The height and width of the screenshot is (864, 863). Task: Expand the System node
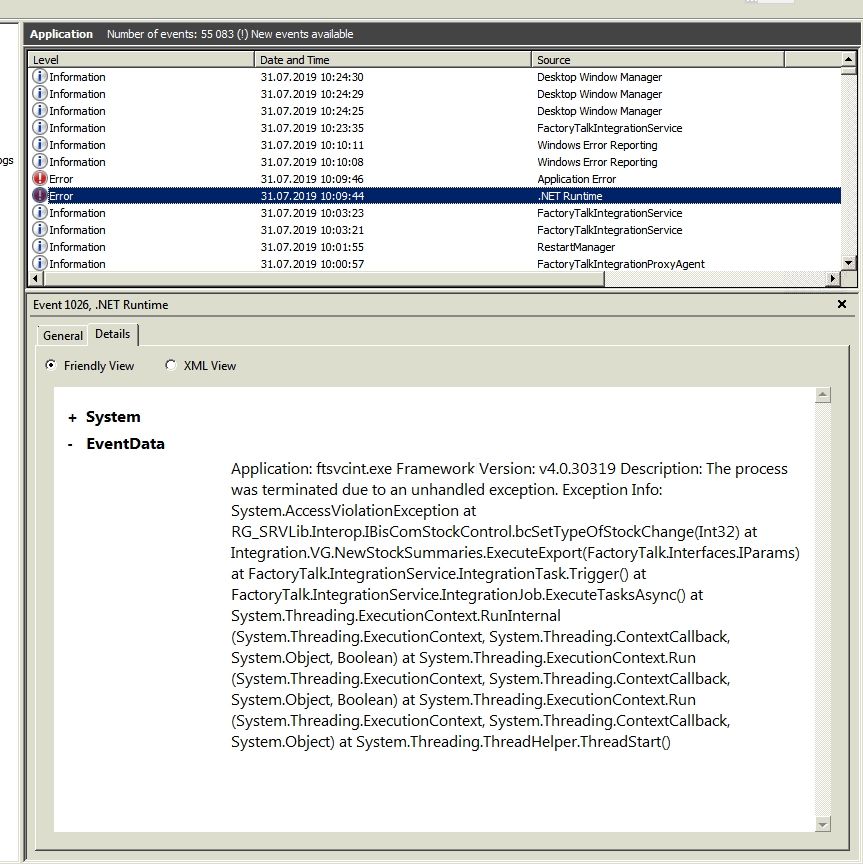click(72, 418)
